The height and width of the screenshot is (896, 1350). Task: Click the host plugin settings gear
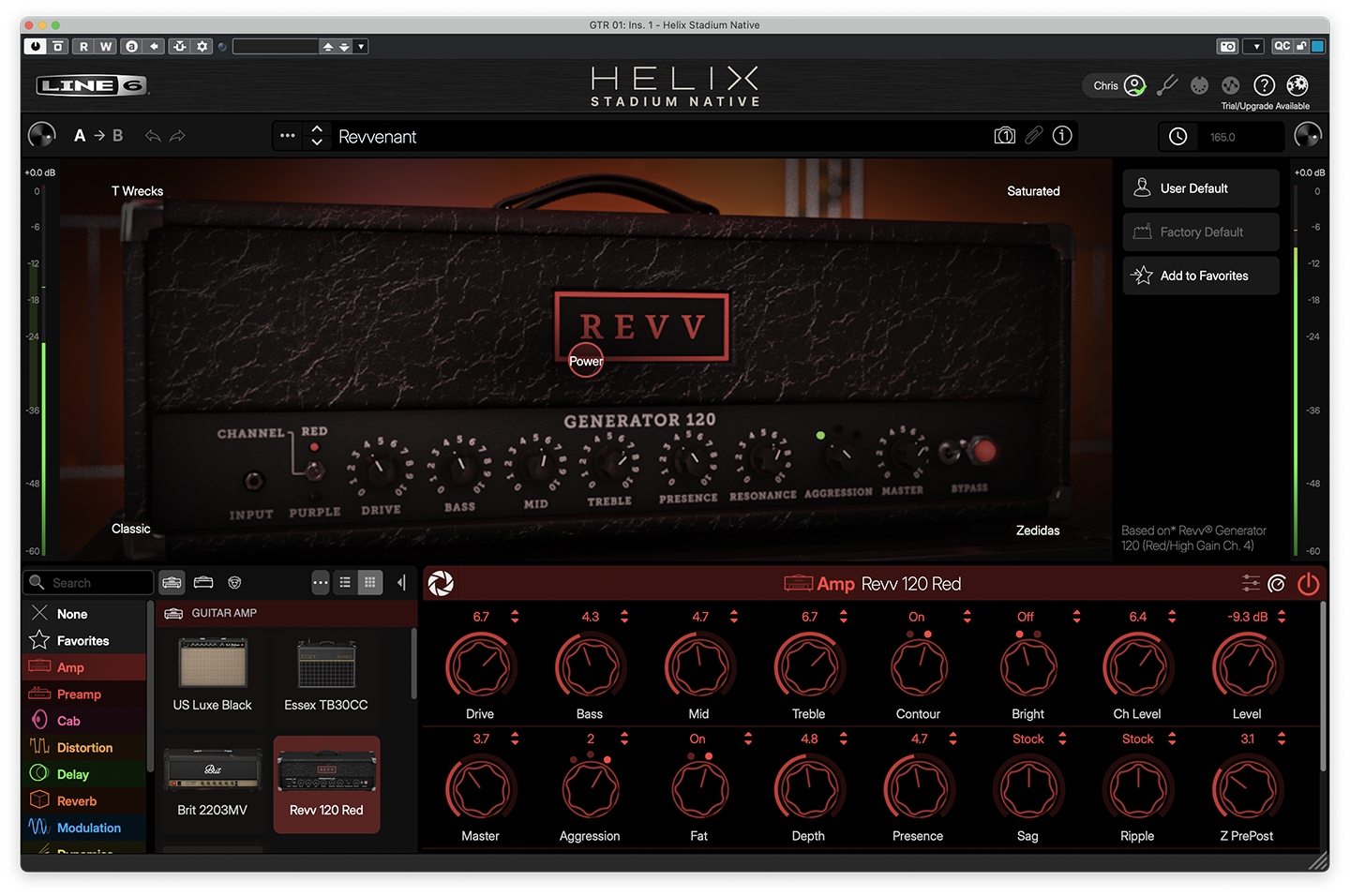(202, 46)
